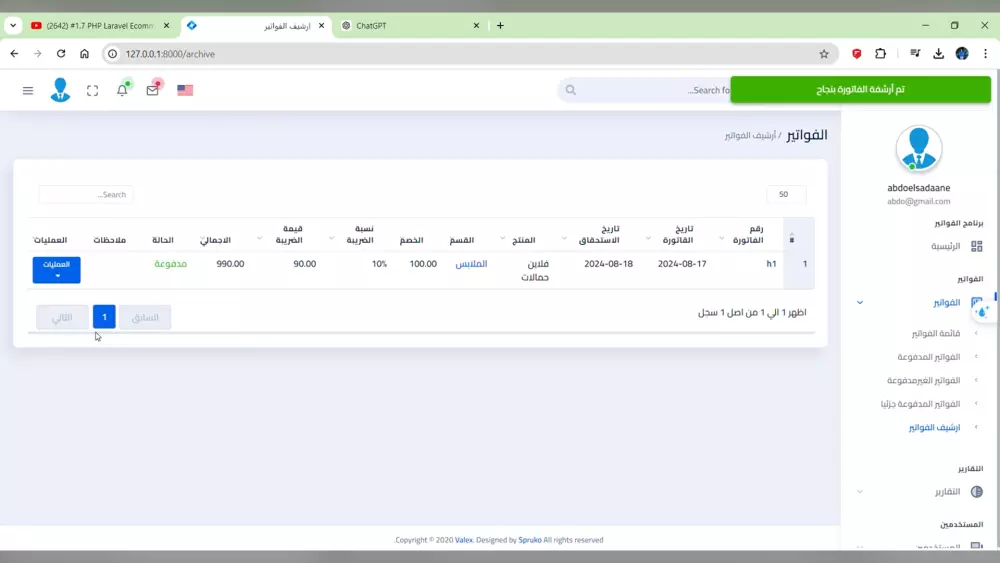Viewport: 1000px width, 563px height.
Task: Change the 50 entries-per-page selector
Action: [786, 194]
